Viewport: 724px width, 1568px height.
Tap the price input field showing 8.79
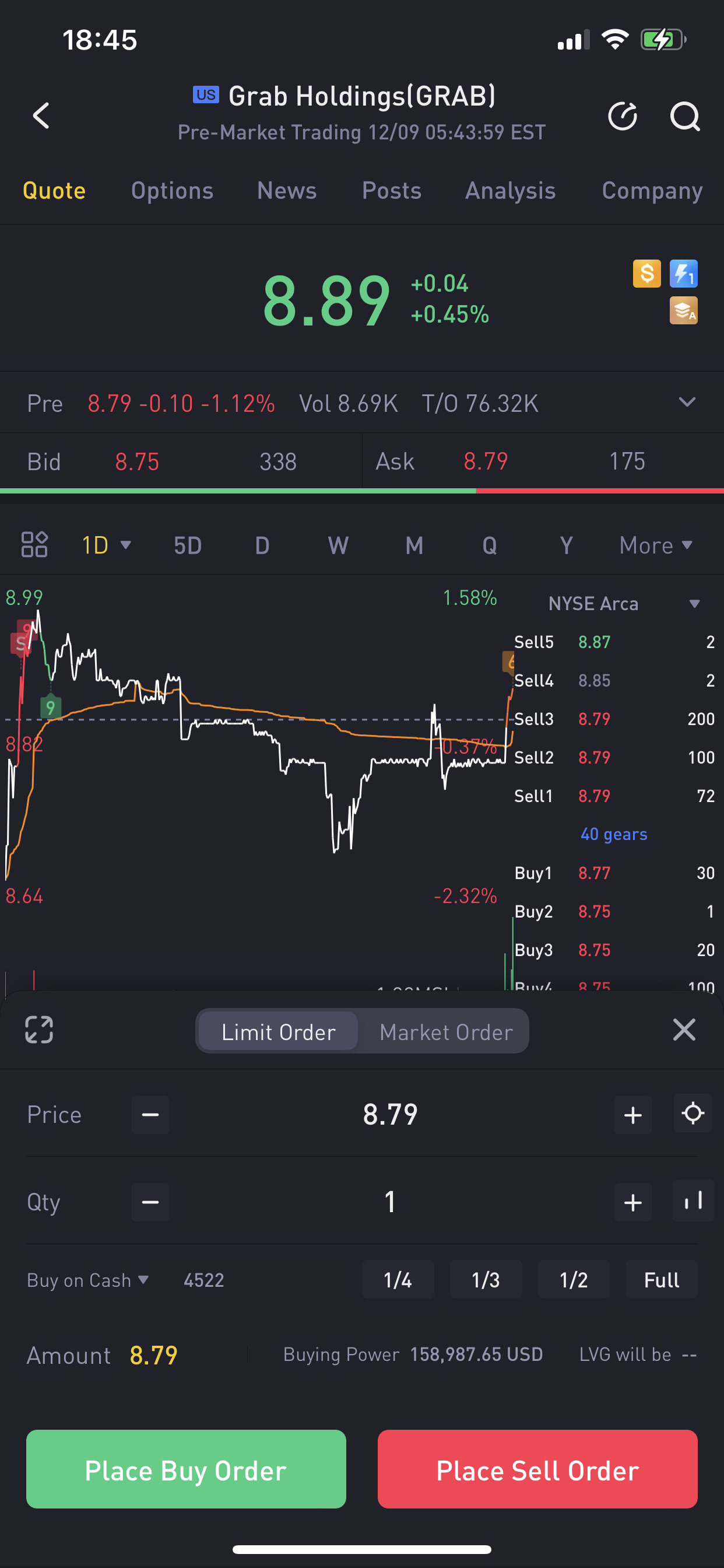pos(391,1115)
